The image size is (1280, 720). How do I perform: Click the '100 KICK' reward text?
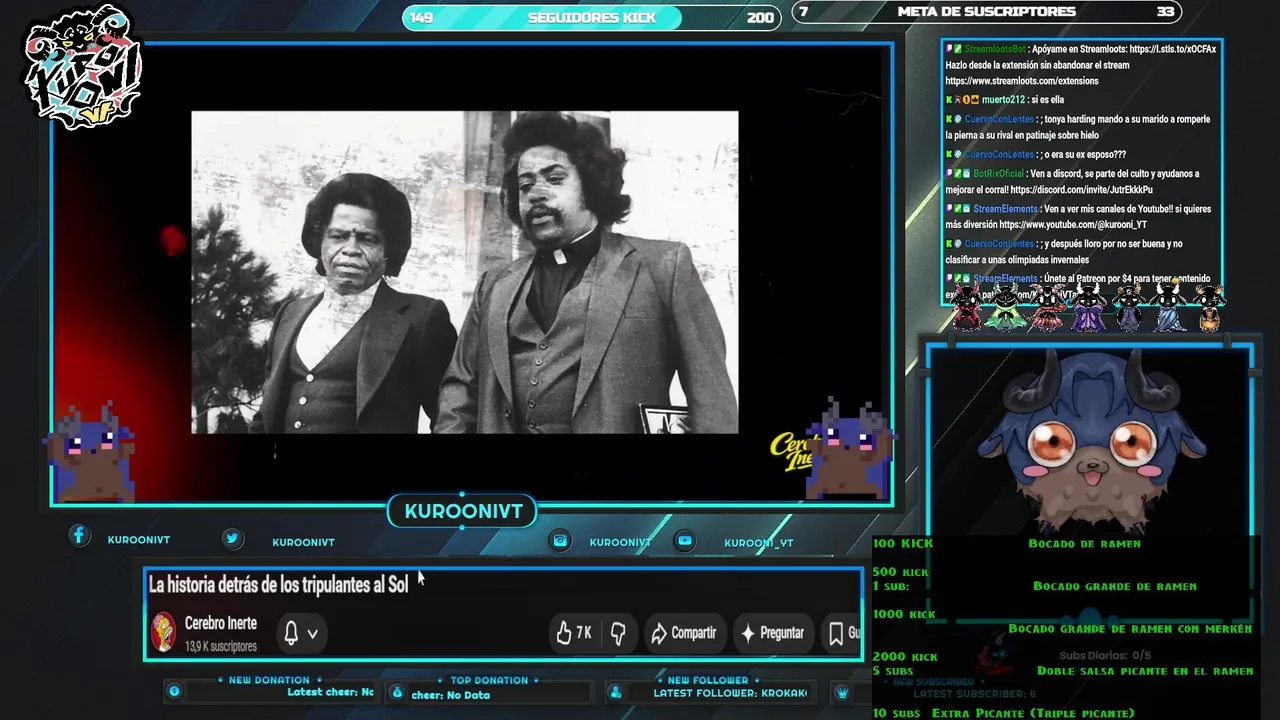point(902,543)
